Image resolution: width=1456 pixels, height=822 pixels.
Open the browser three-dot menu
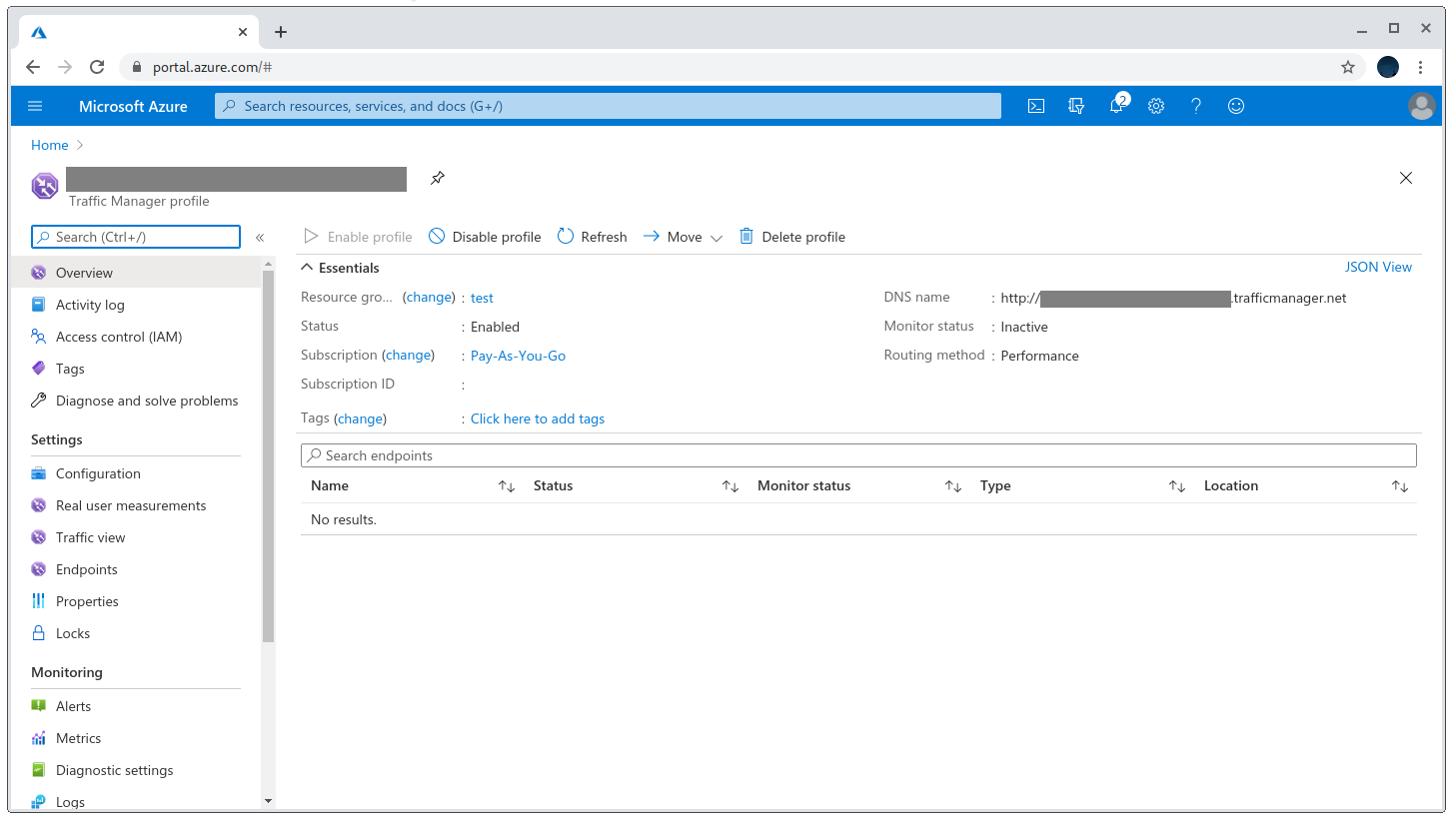[x=1420, y=67]
